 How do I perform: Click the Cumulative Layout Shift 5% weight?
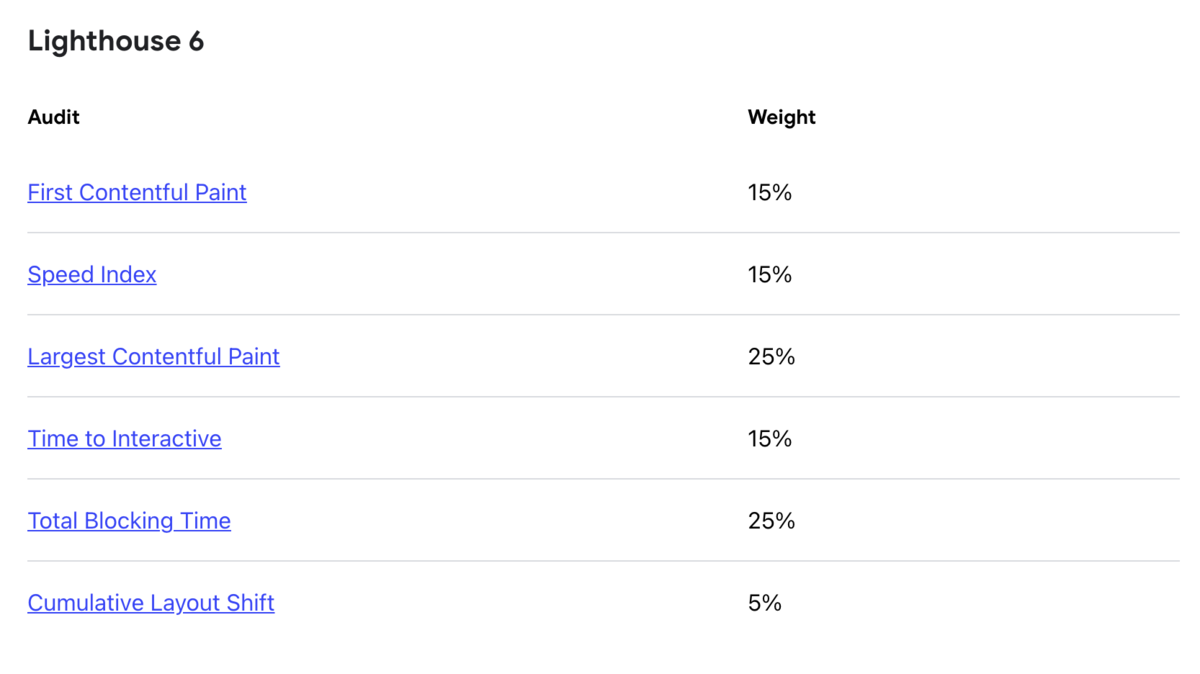(764, 603)
